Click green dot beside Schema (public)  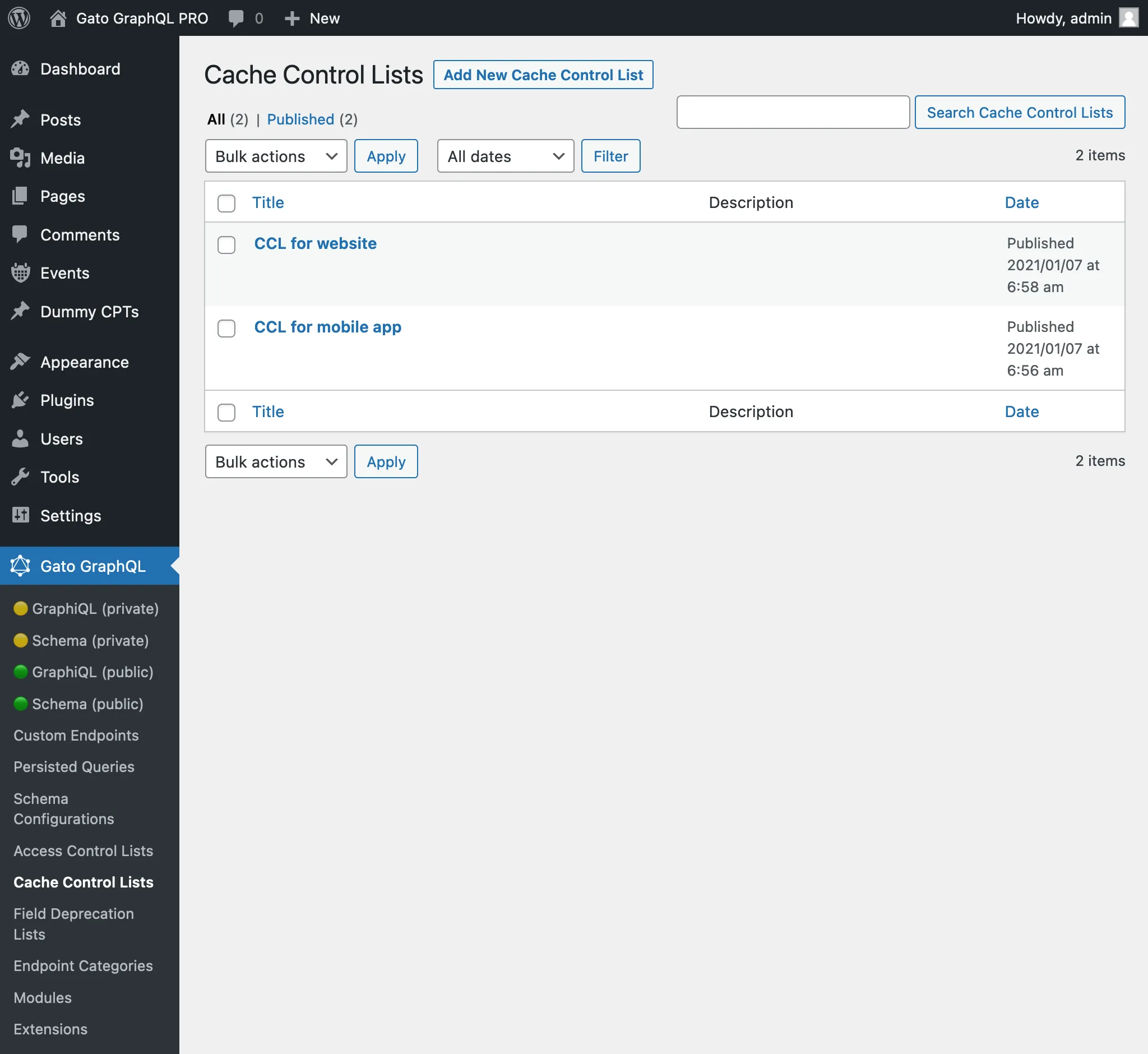[21, 704]
